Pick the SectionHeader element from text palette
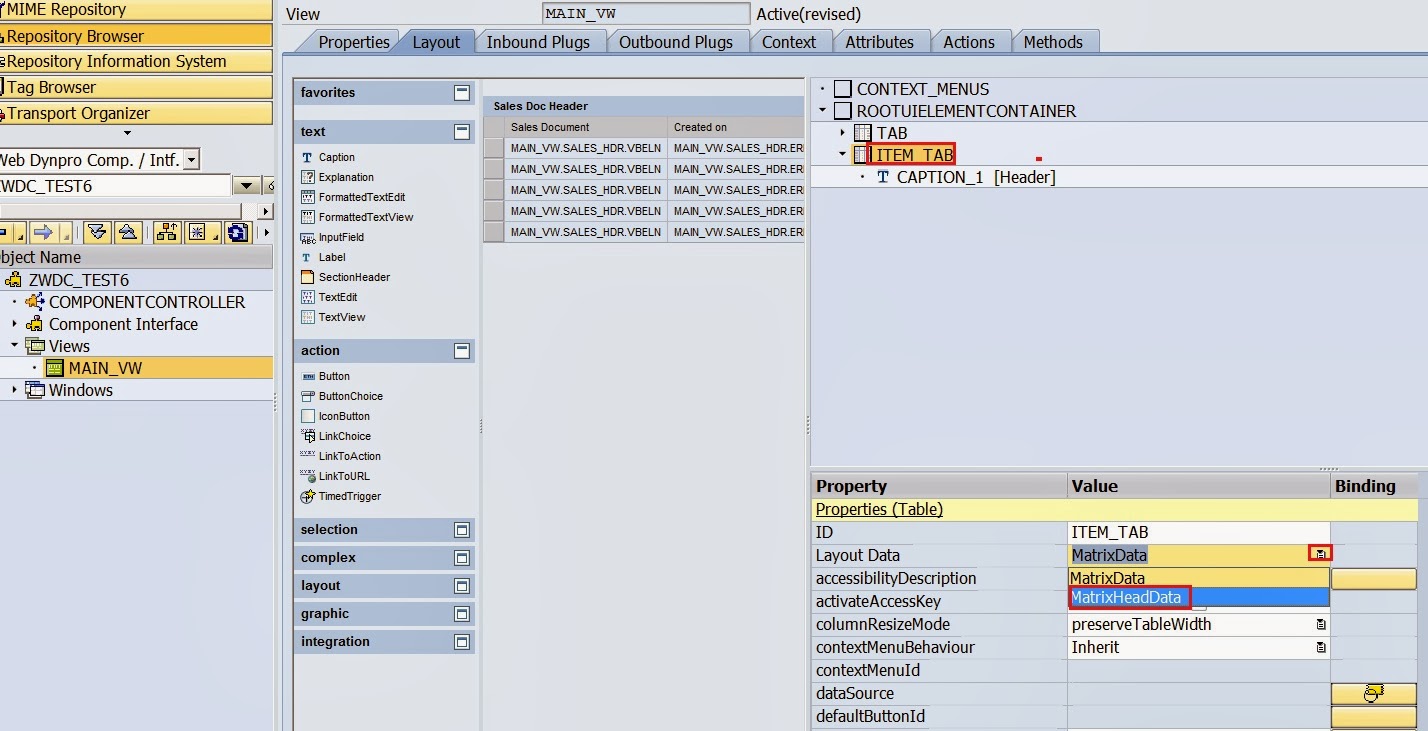The height and width of the screenshot is (731, 1428). tap(354, 277)
